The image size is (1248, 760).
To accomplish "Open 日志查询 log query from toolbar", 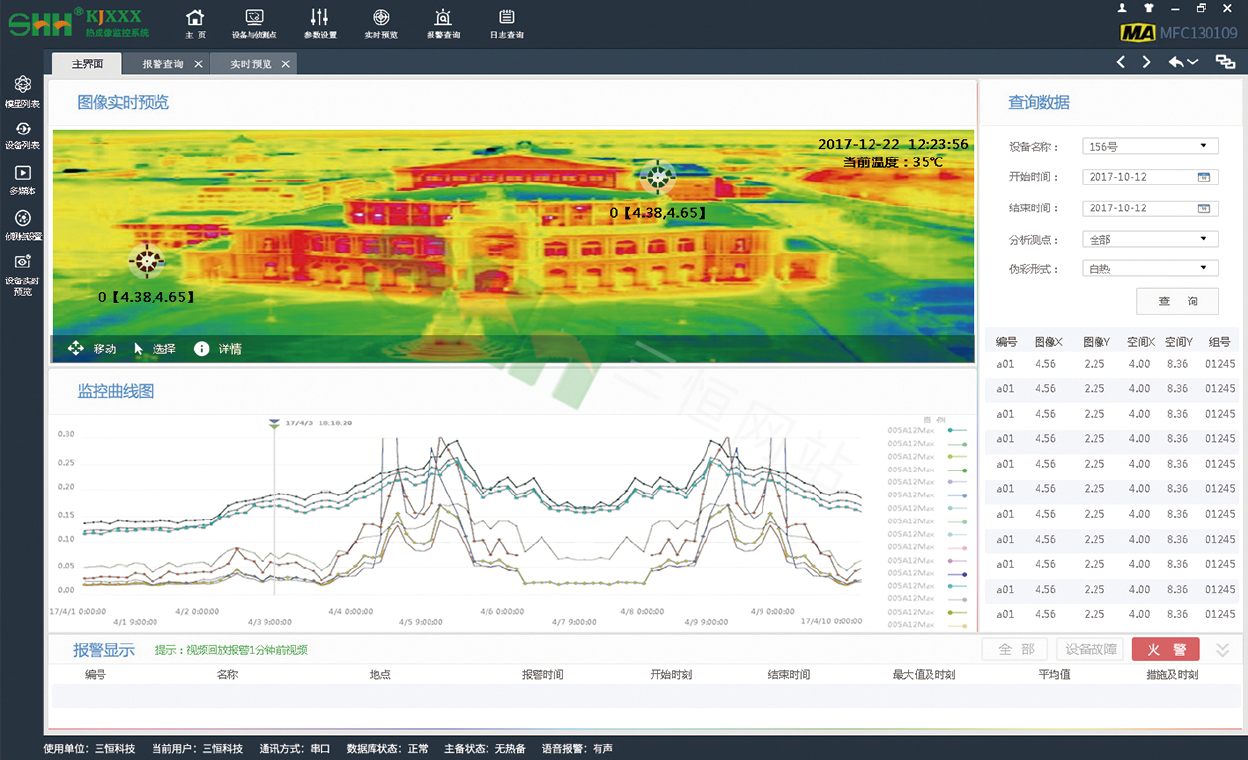I will pos(506,23).
